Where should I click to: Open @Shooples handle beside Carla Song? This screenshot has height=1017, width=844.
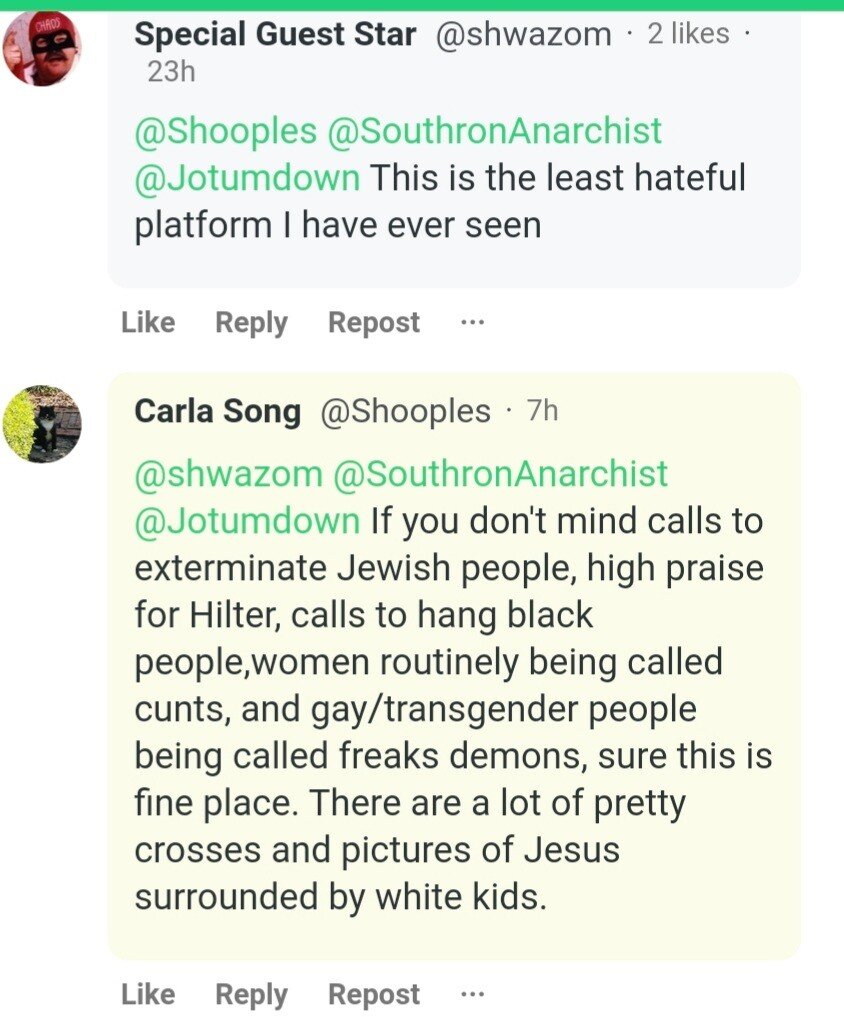(x=405, y=411)
